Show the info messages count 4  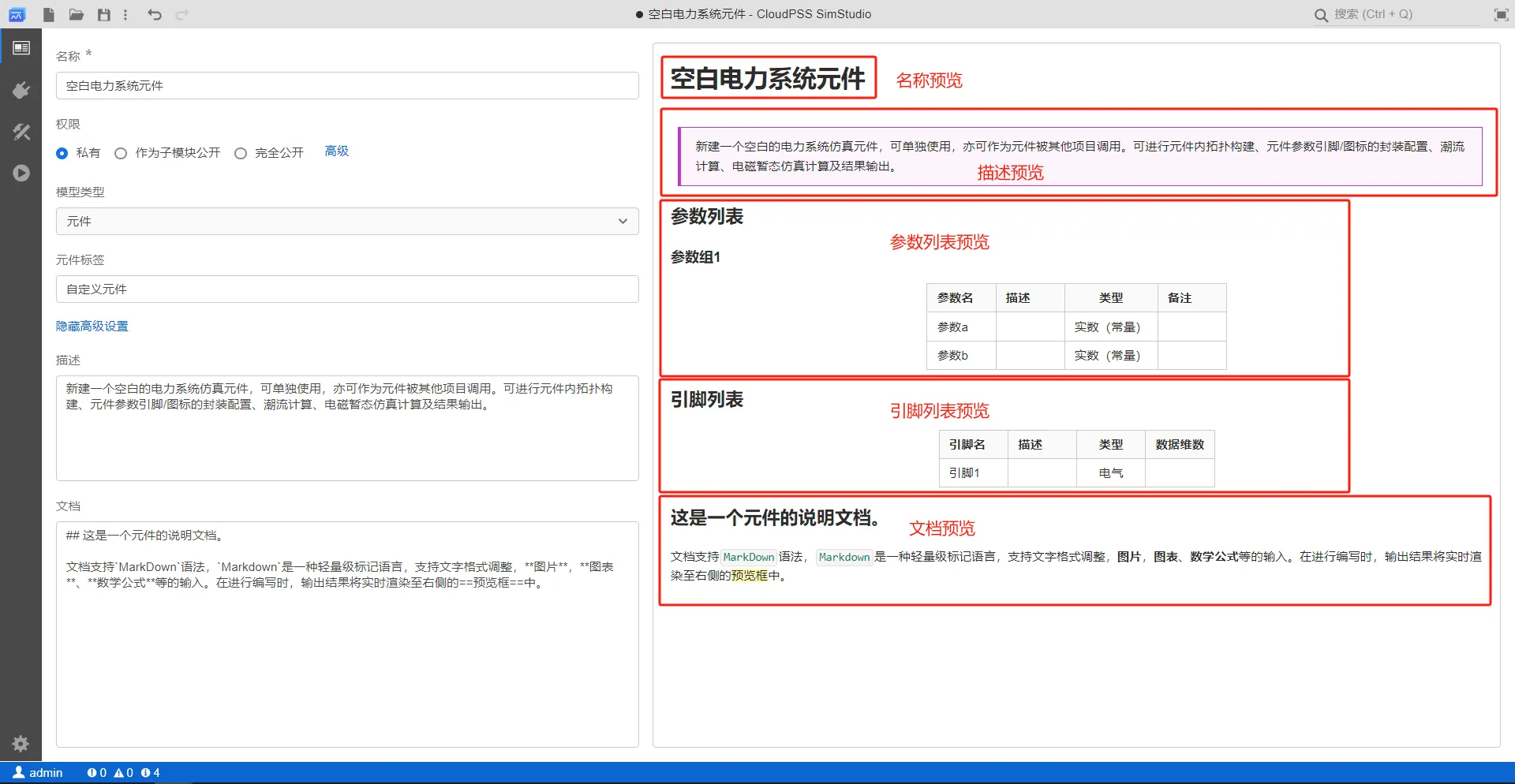pyautogui.click(x=150, y=773)
